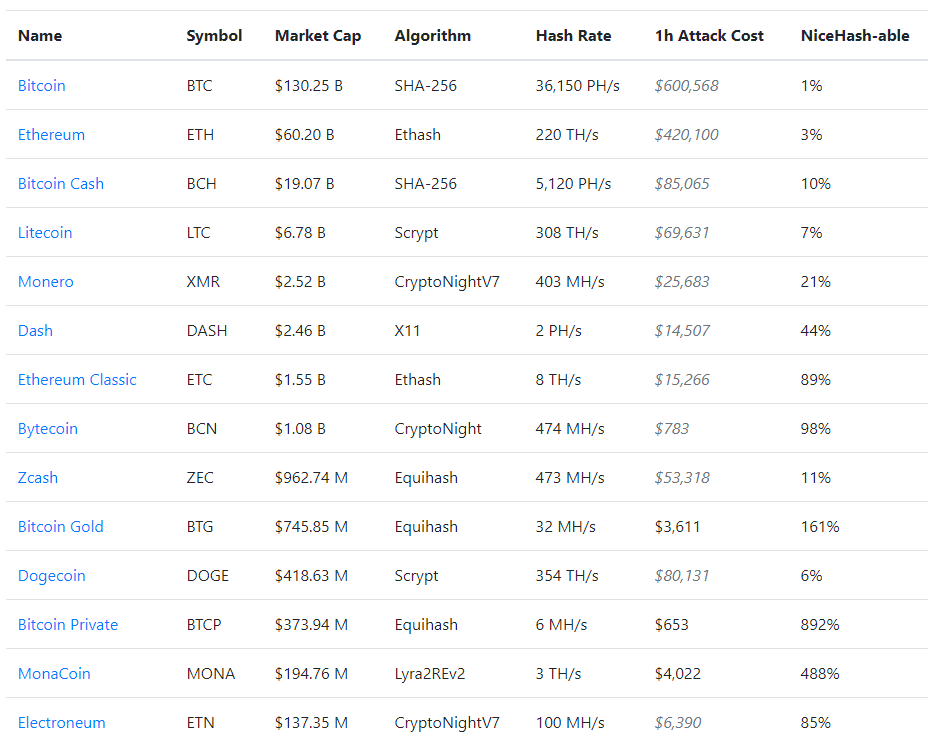928x741 pixels.
Task: Open the Bytecoin link
Action: coord(48,429)
